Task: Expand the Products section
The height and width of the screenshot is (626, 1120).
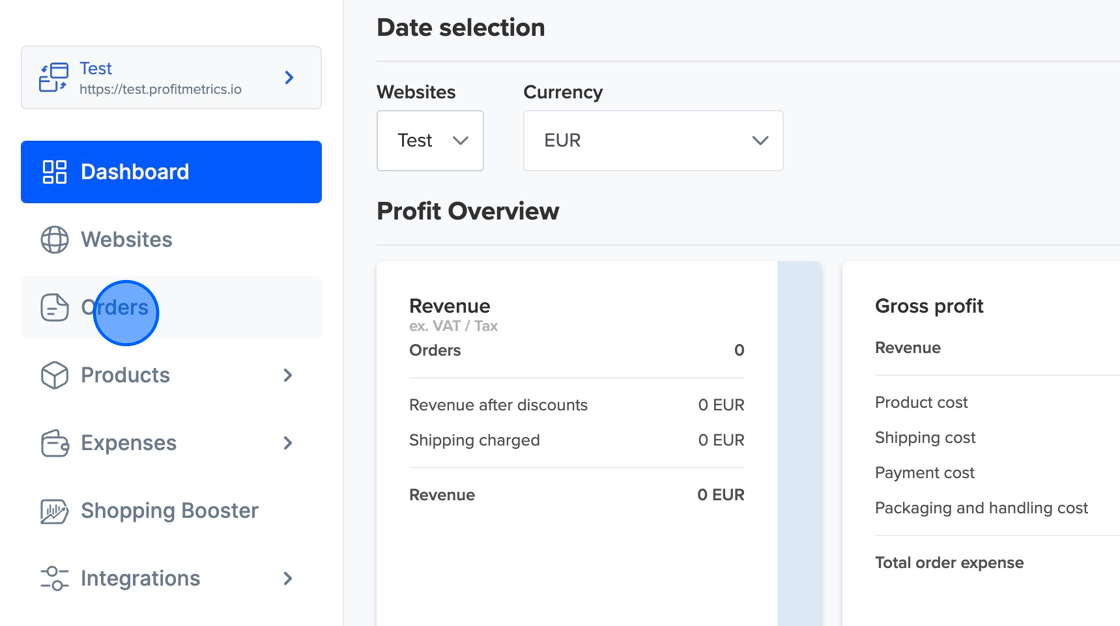Action: (289, 375)
